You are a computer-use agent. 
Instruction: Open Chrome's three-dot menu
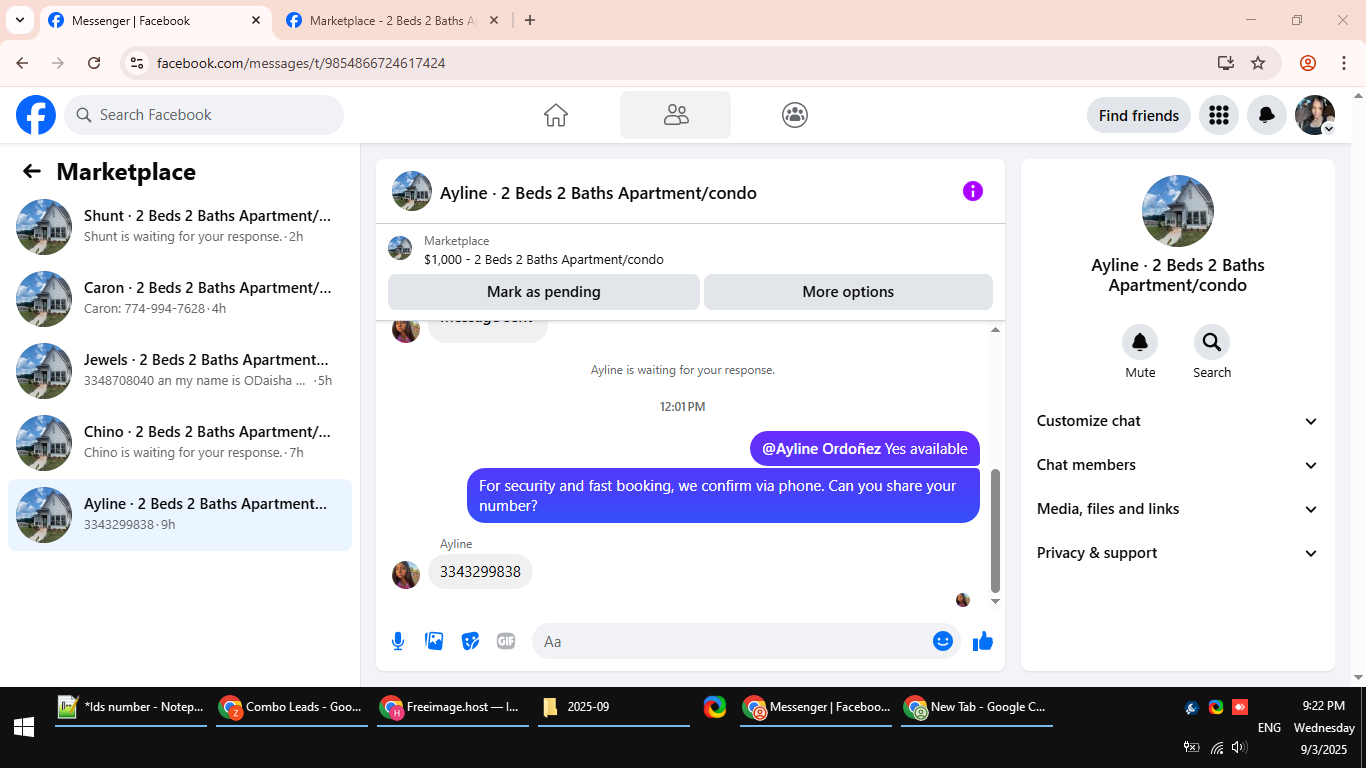(1344, 63)
